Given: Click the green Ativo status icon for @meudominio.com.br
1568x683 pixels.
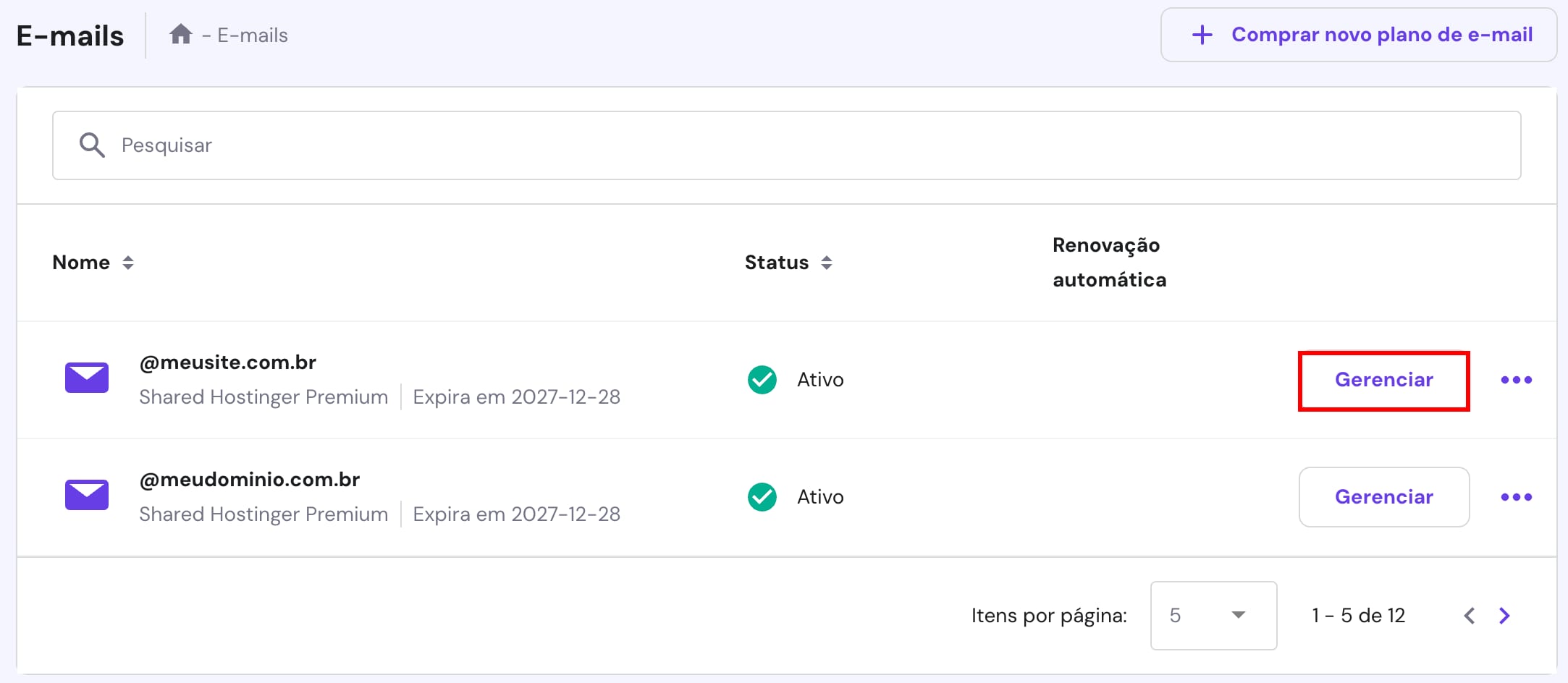Looking at the screenshot, I should click(x=761, y=497).
